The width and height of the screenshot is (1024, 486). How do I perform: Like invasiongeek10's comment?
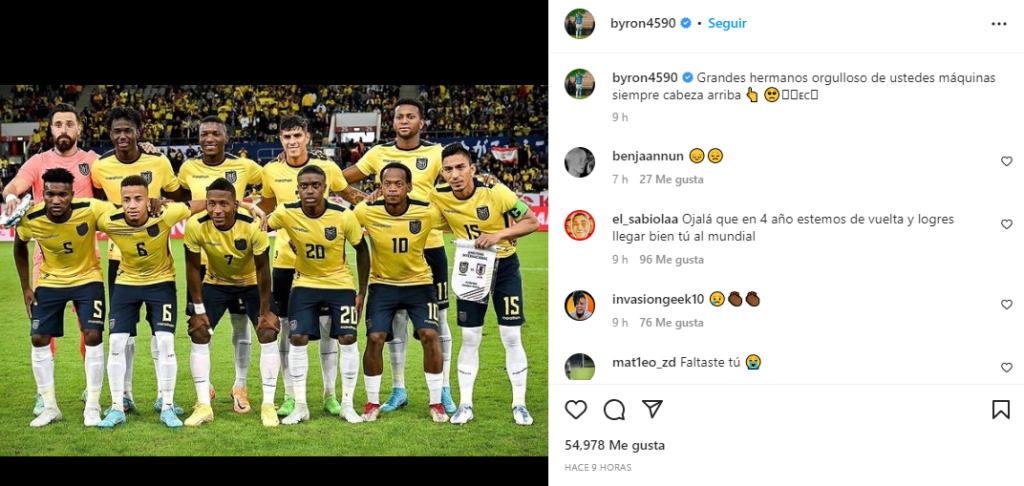click(x=1006, y=304)
